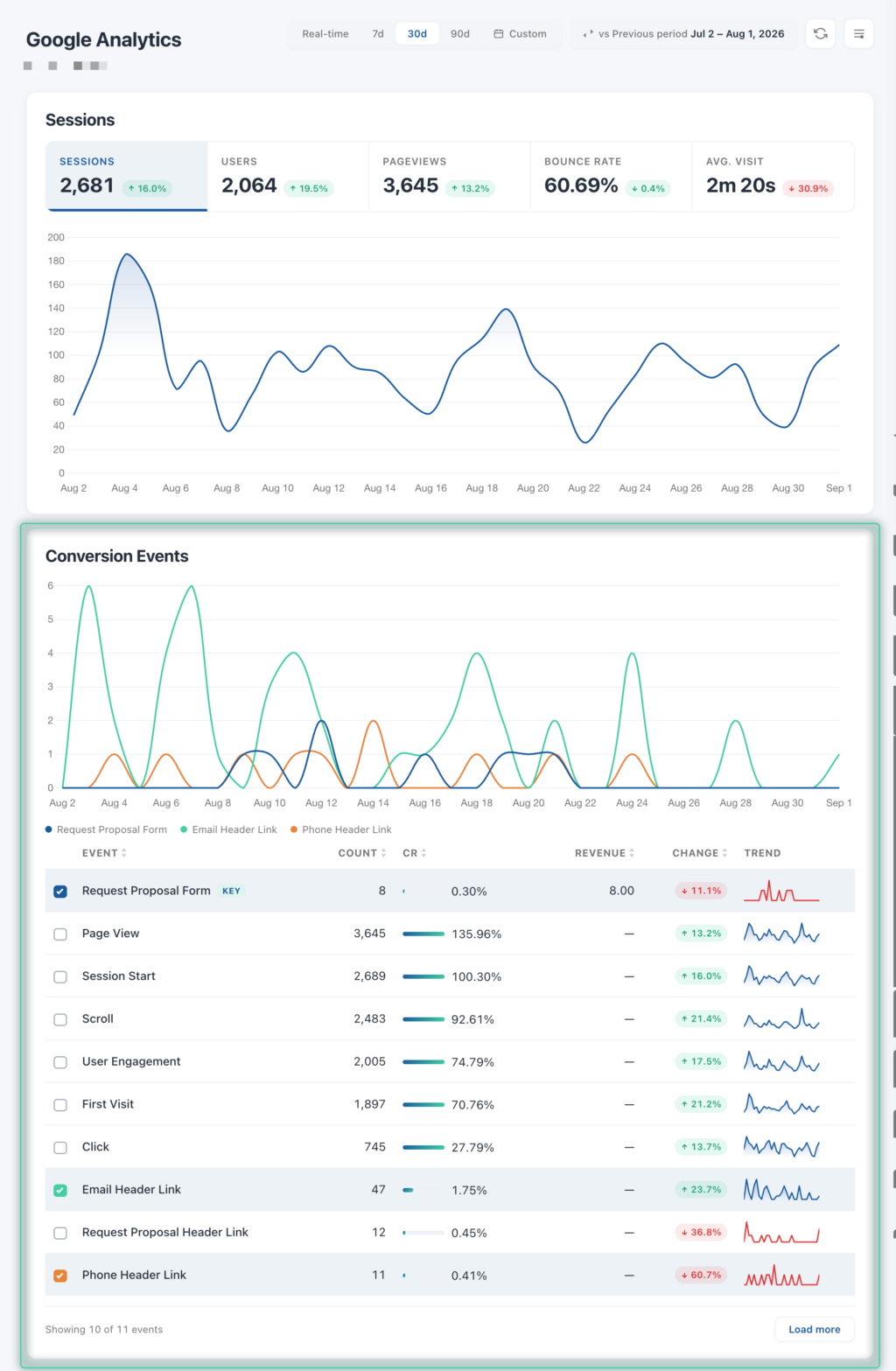Click the 'Showing 10 of 11 events' text

click(104, 1329)
